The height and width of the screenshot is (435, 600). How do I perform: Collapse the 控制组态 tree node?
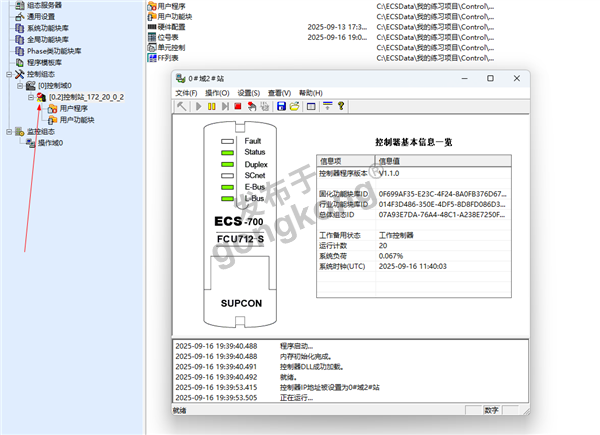9,74
